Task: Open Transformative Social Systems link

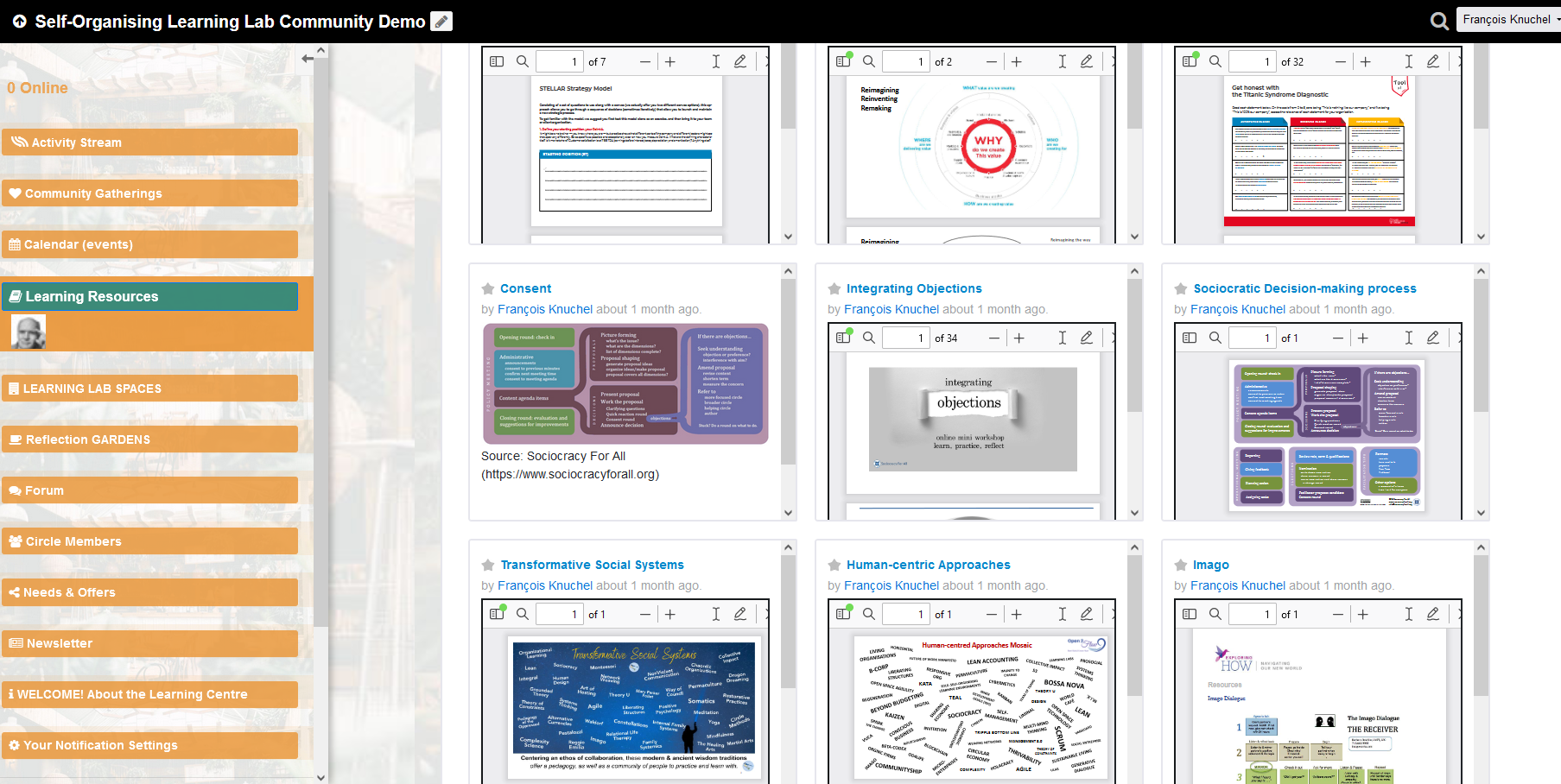Action: tap(592, 565)
